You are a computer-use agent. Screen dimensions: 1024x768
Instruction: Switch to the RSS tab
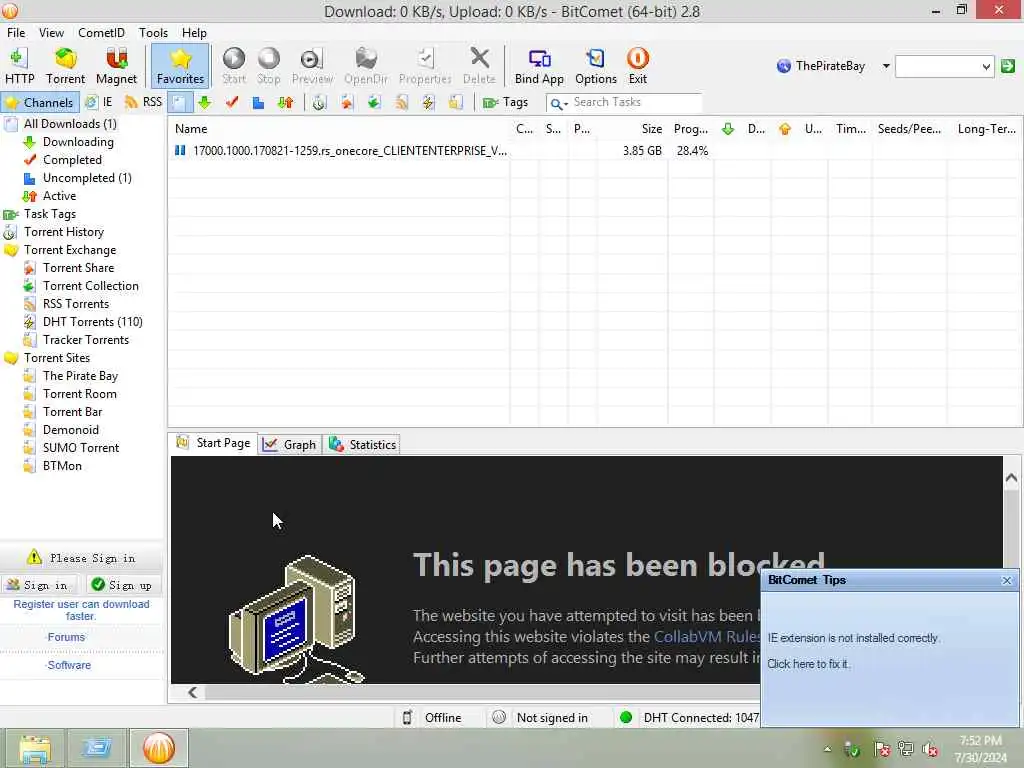click(x=144, y=103)
